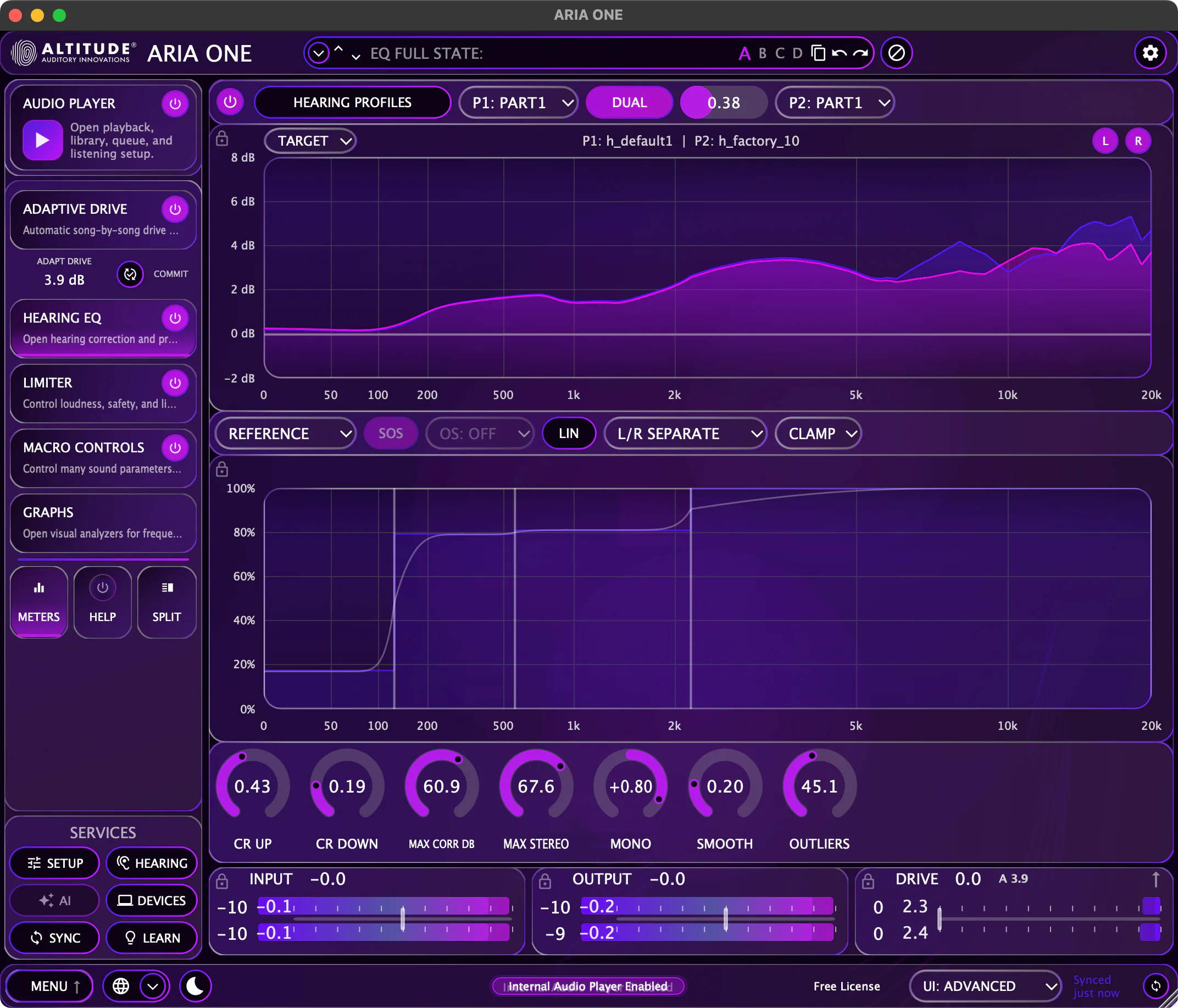This screenshot has height=1008, width=1178.
Task: Click the LEARN service button
Action: [152, 938]
